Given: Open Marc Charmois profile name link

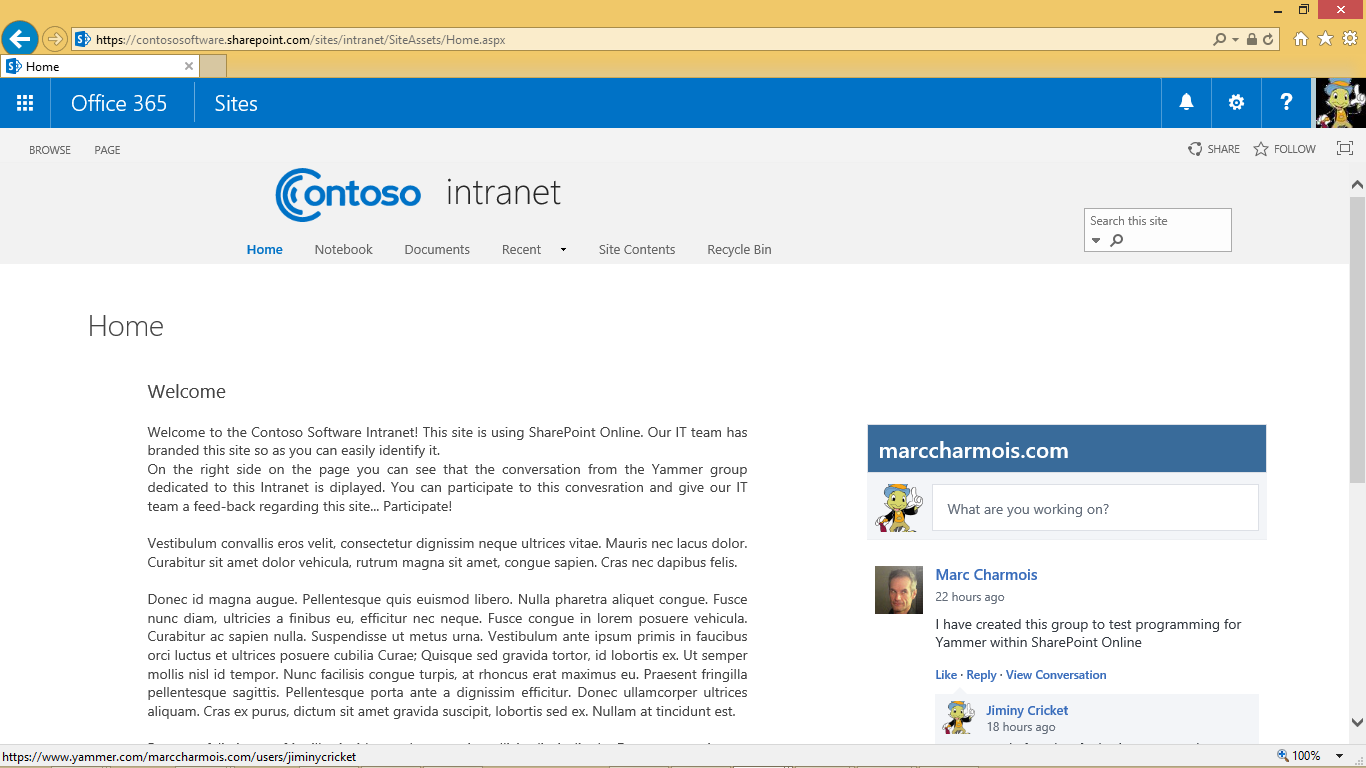Looking at the screenshot, I should [986, 575].
